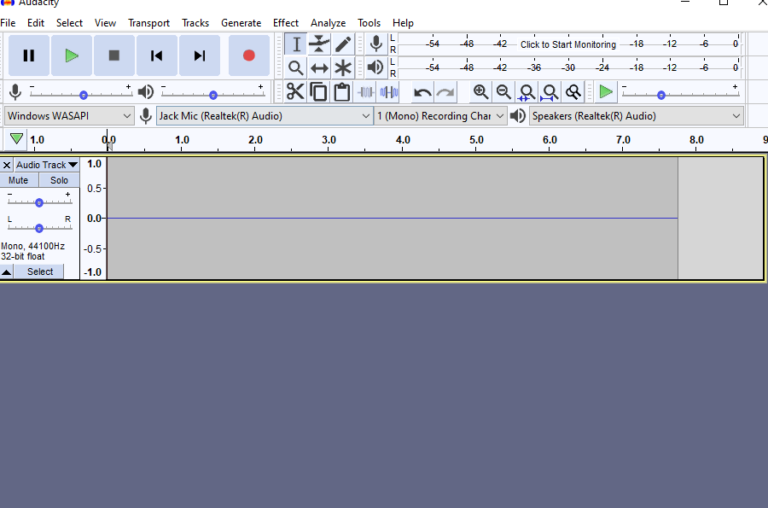The height and width of the screenshot is (508, 768).
Task: Silence the audio selection
Action: pos(389,92)
